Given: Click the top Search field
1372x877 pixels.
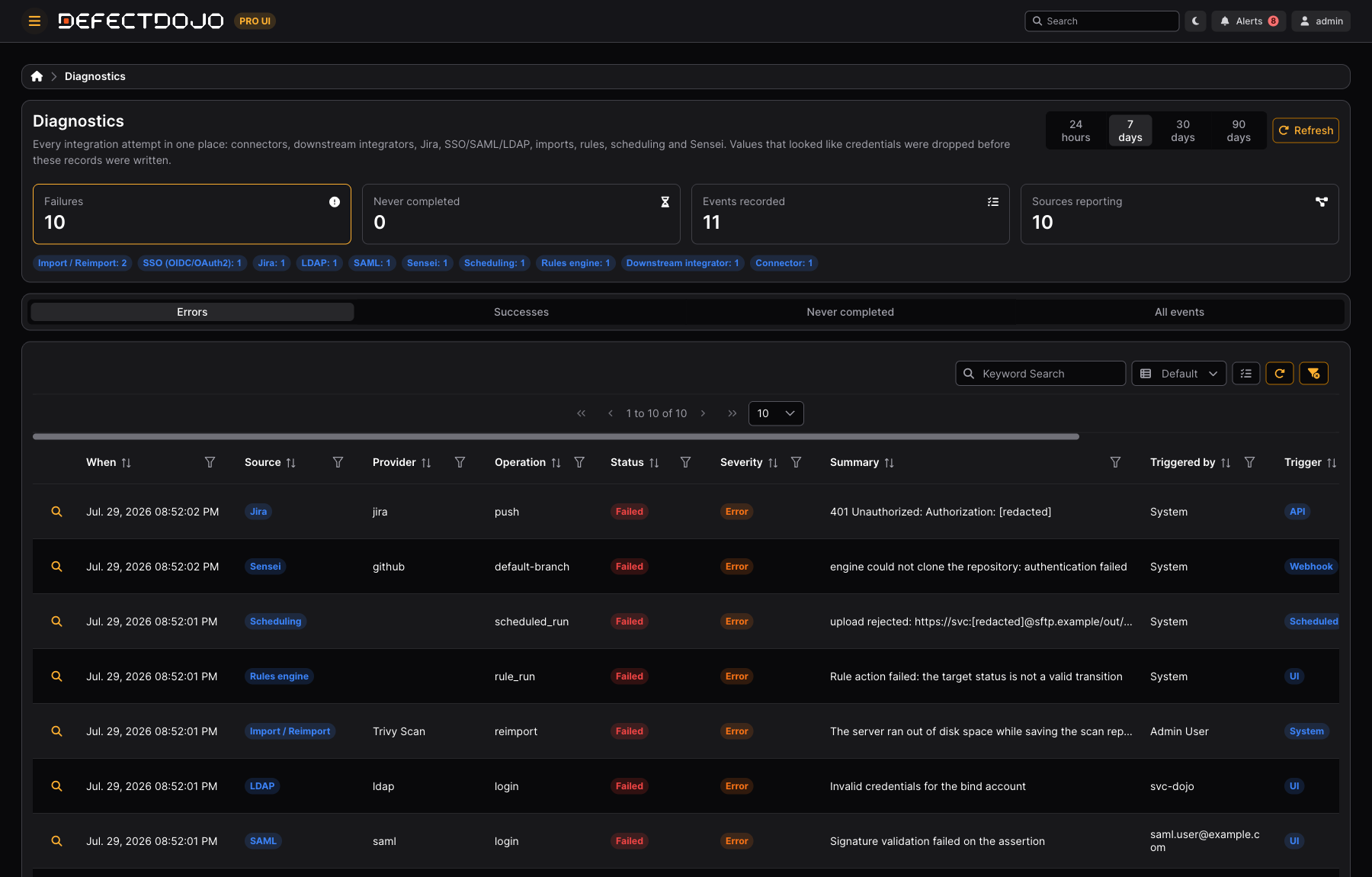Looking at the screenshot, I should 1101,21.
